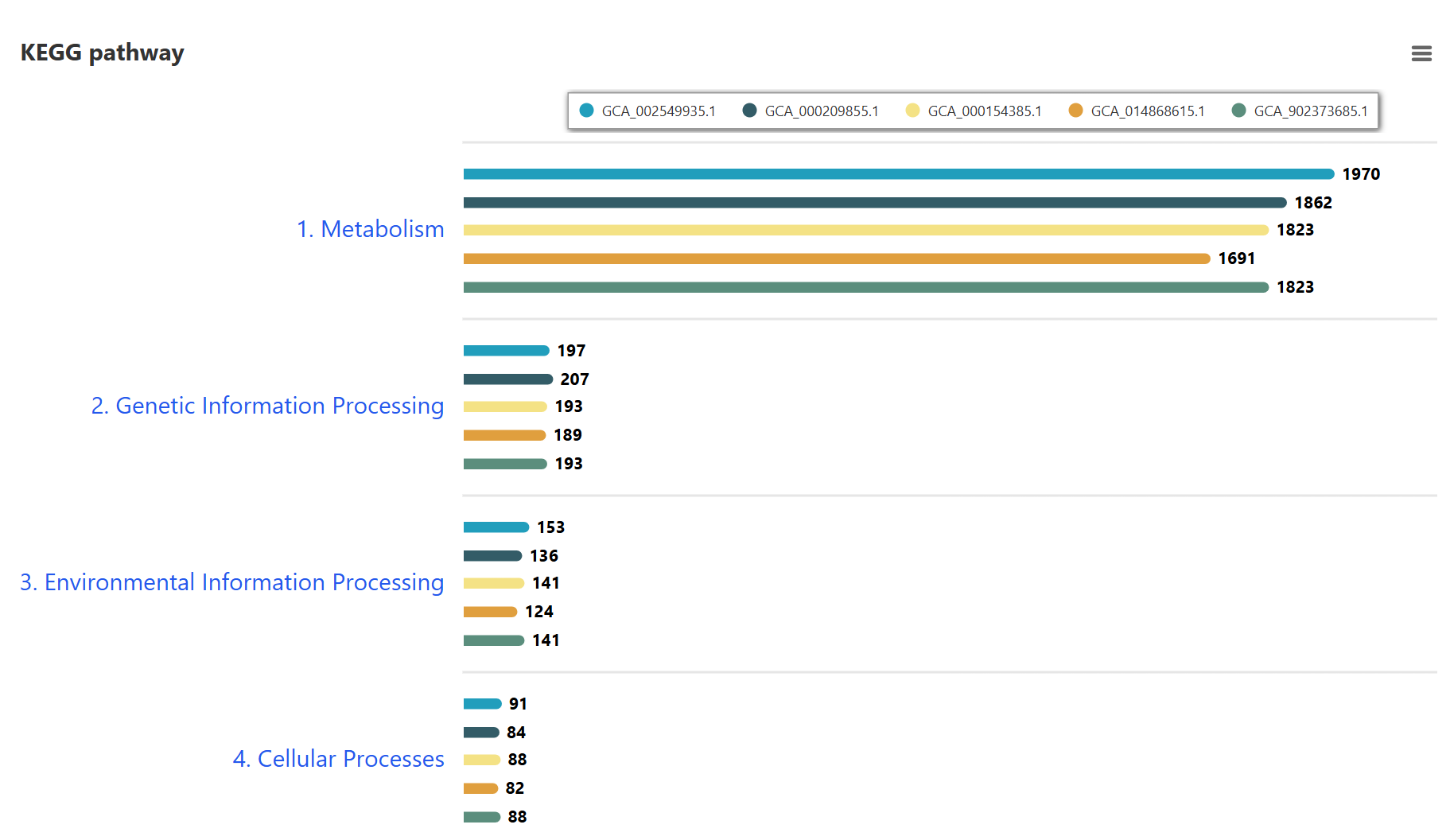Click the Genetic Information bar valued 207
The image size is (1450, 840).
(507, 379)
